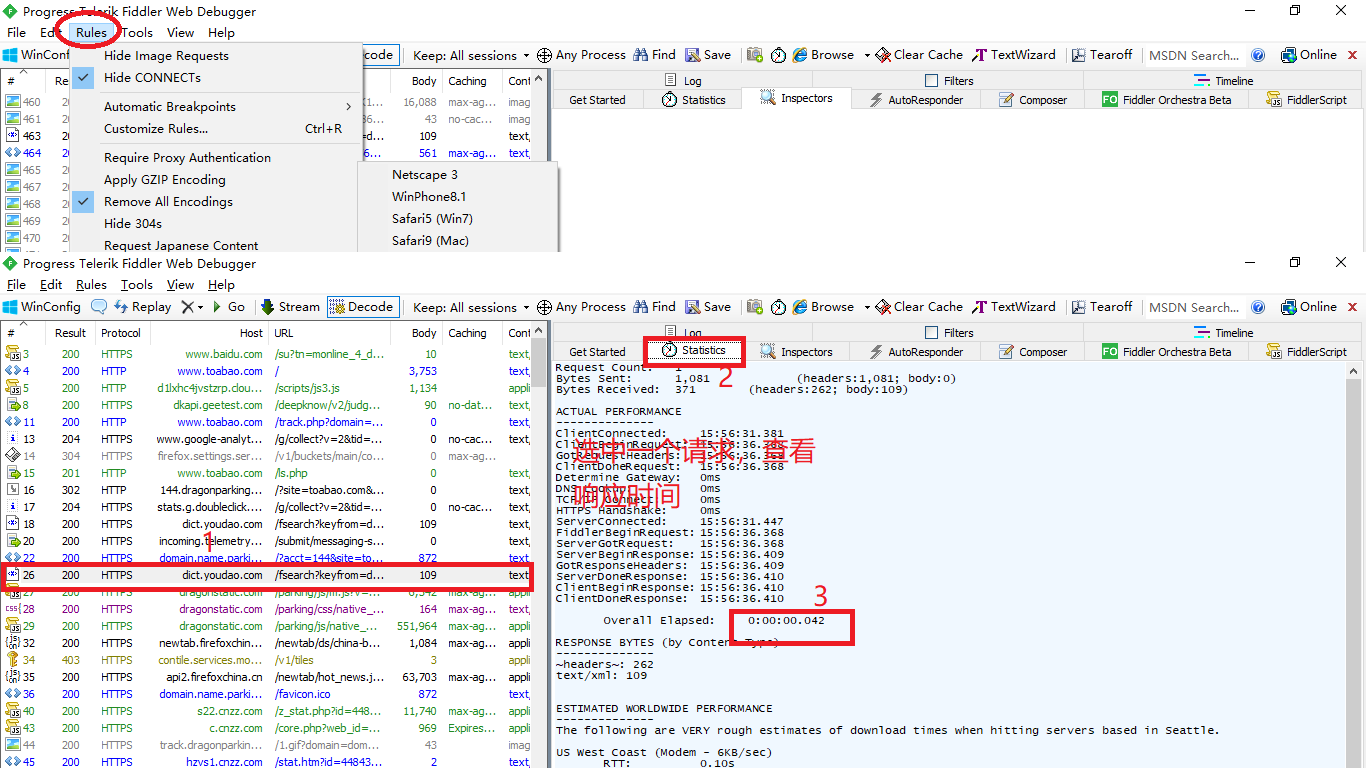Screen dimensions: 1366x768
Task: Open Keep: All sessions dropdown in lower window
Action: click(472, 307)
